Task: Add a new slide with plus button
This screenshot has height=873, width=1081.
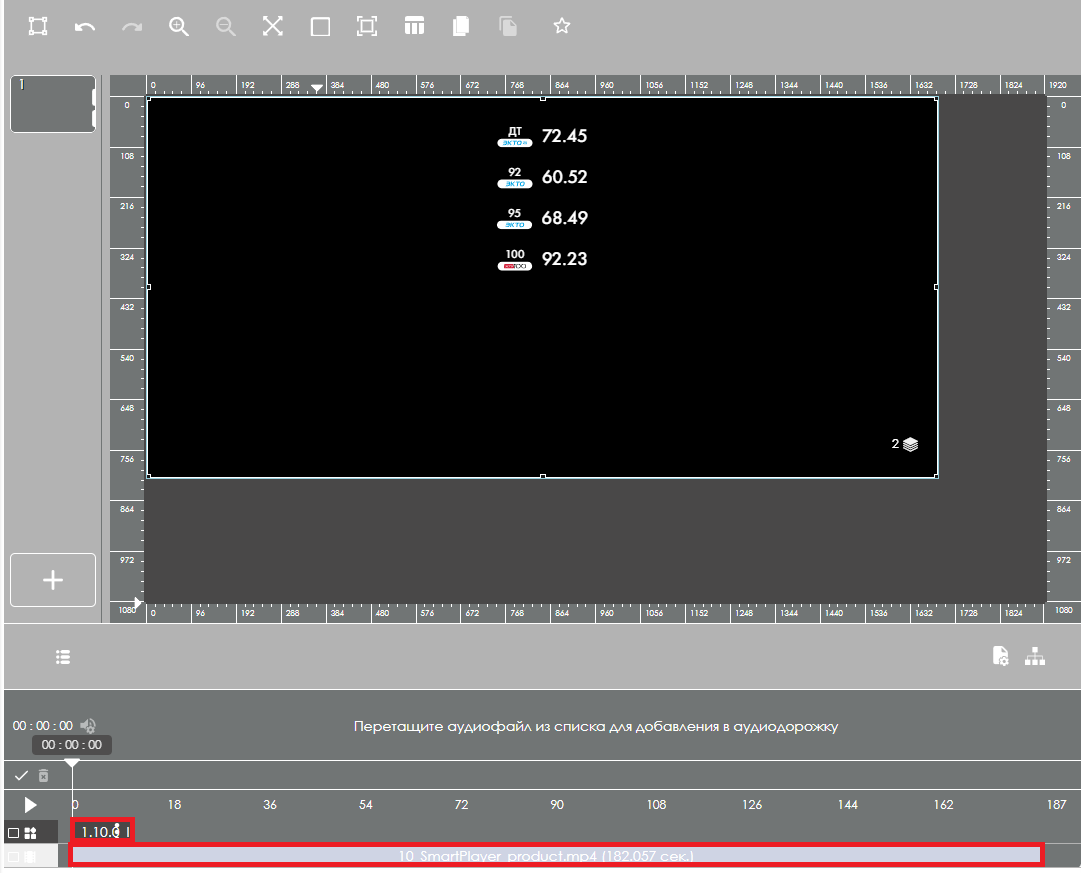Action: 53,580
